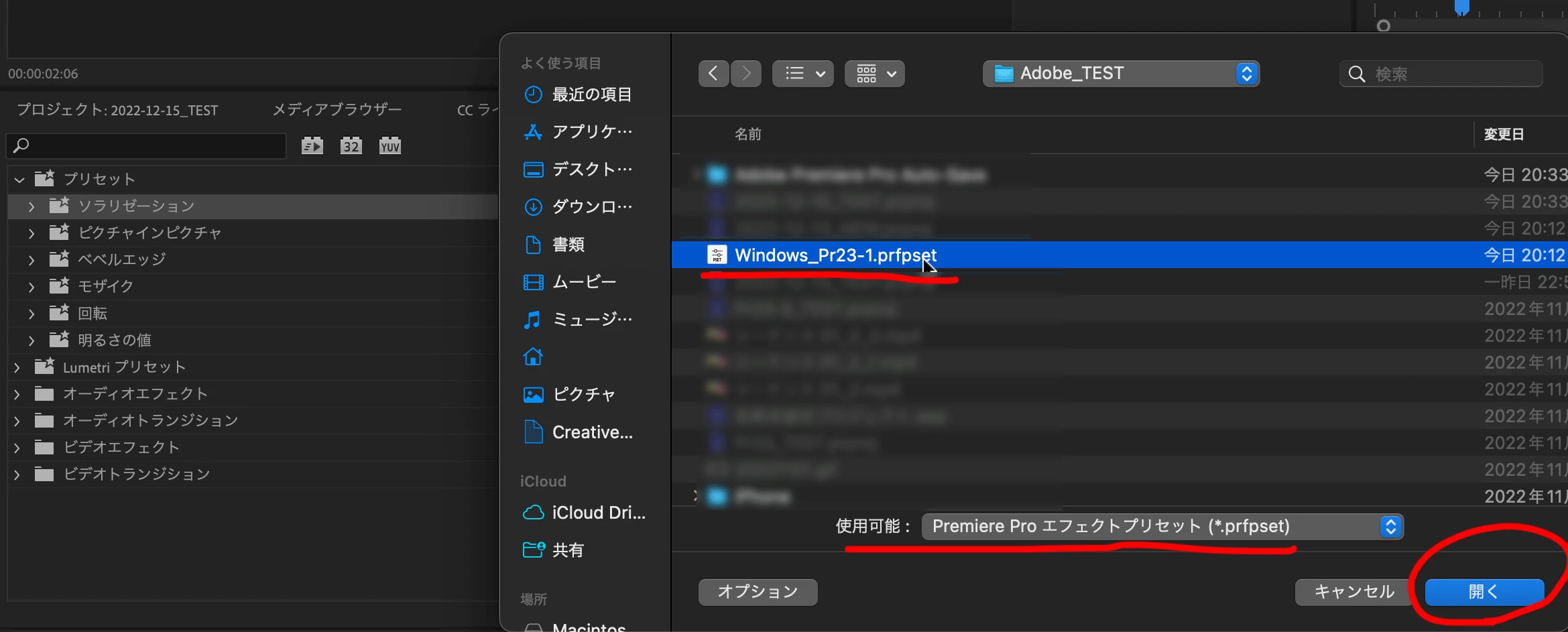
Task: Sort files by 名前 column
Action: [x=748, y=134]
